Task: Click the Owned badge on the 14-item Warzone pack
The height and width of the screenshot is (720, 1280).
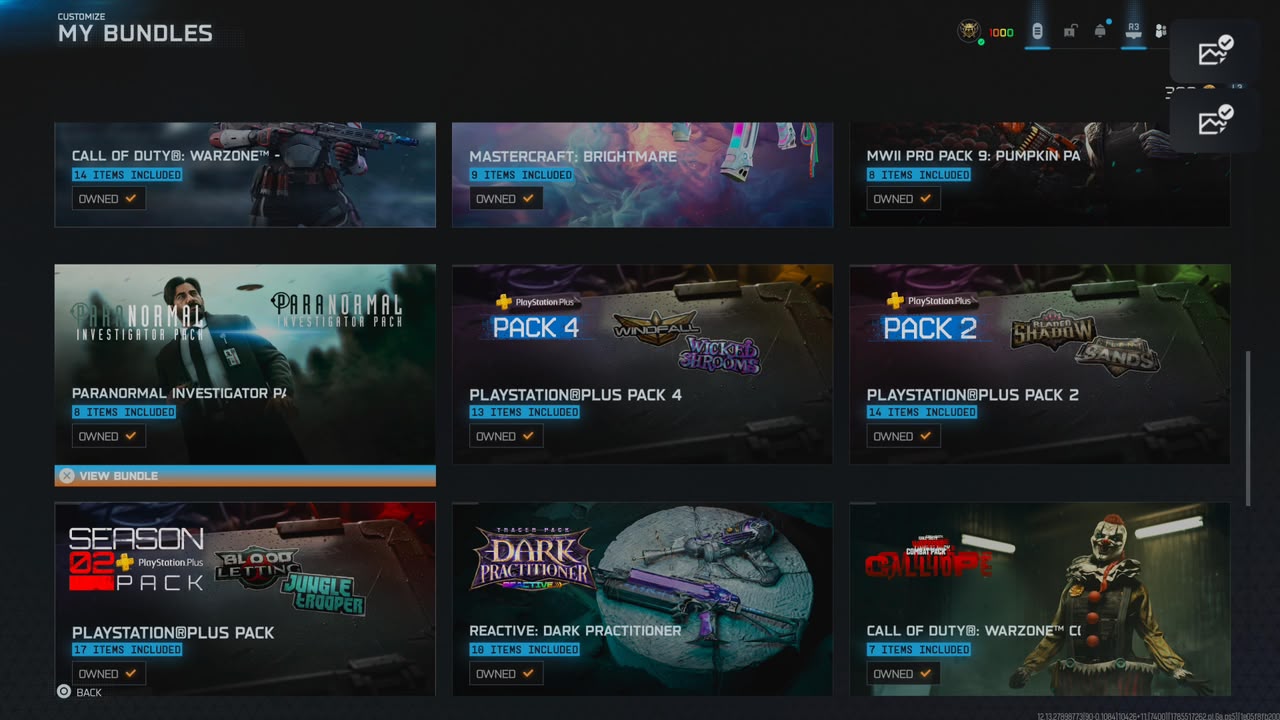Action: [109, 199]
